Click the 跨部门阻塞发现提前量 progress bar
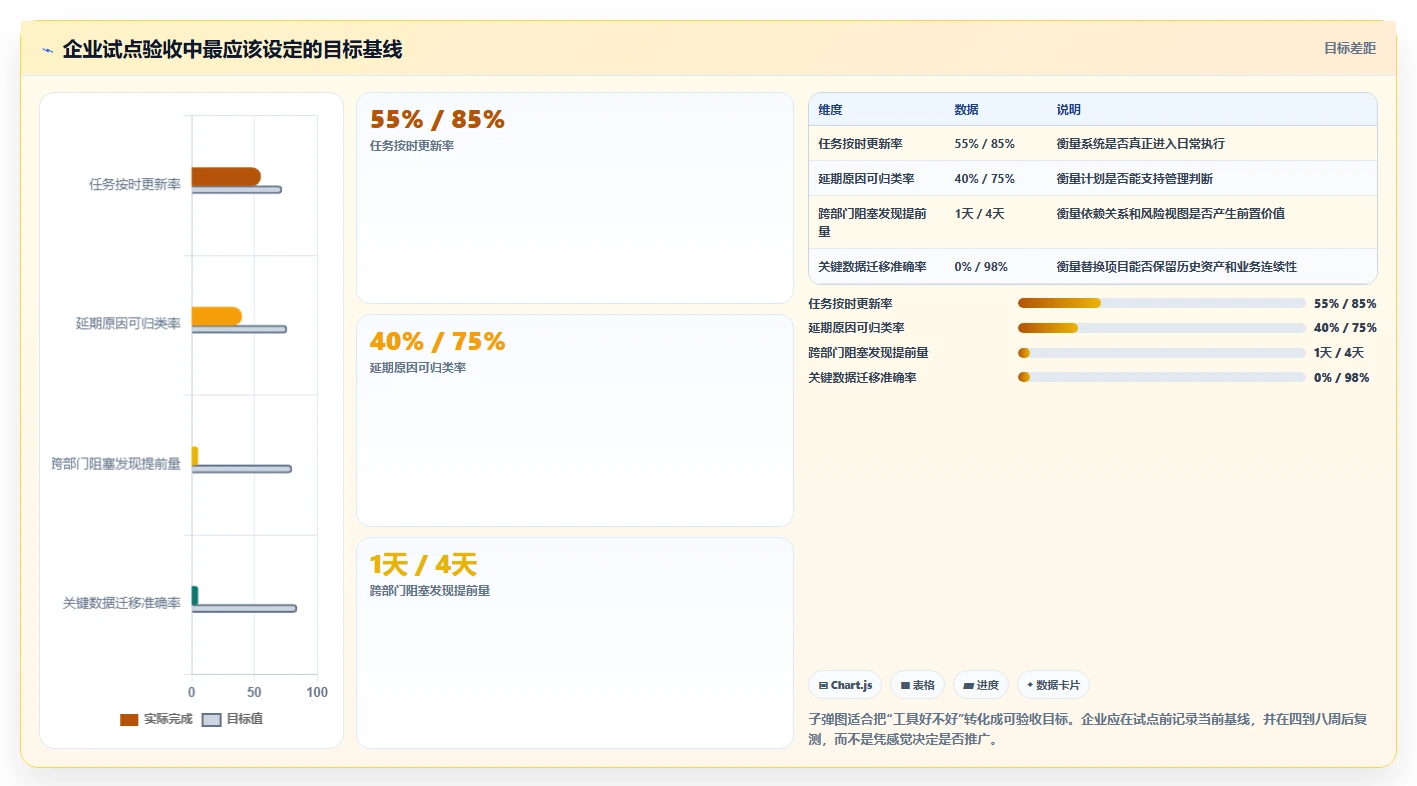Viewport: 1417px width, 786px height. click(1162, 353)
